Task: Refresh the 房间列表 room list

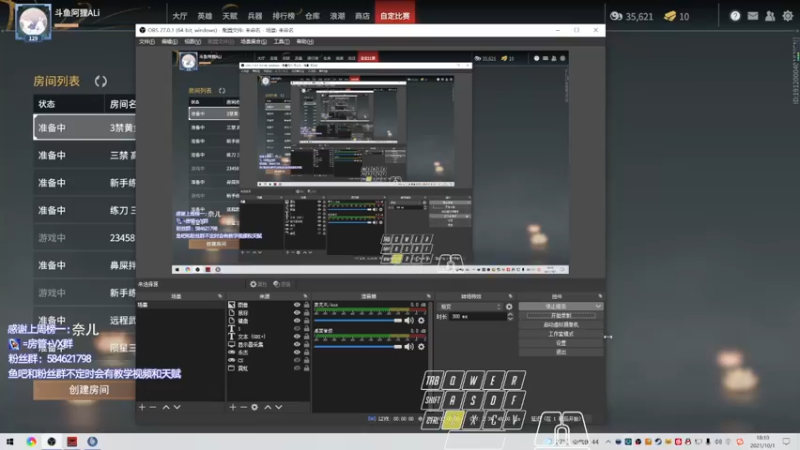Action: [101, 81]
